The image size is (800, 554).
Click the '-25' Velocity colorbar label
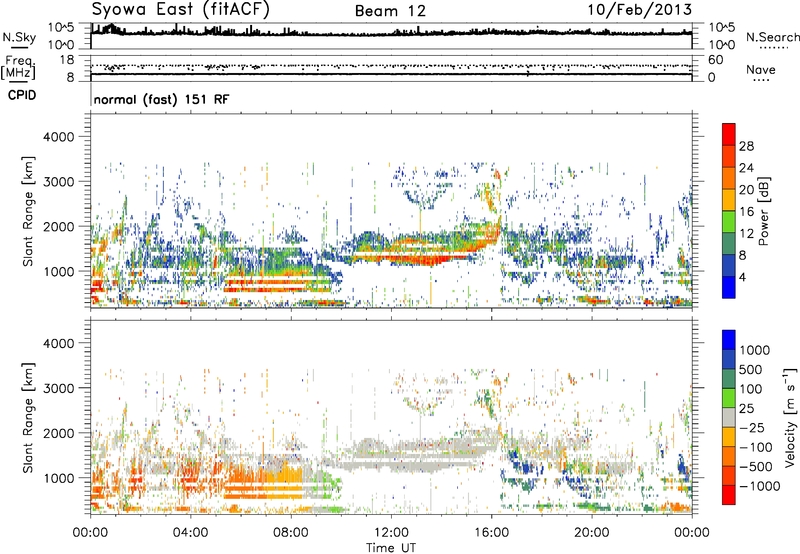tap(752, 428)
